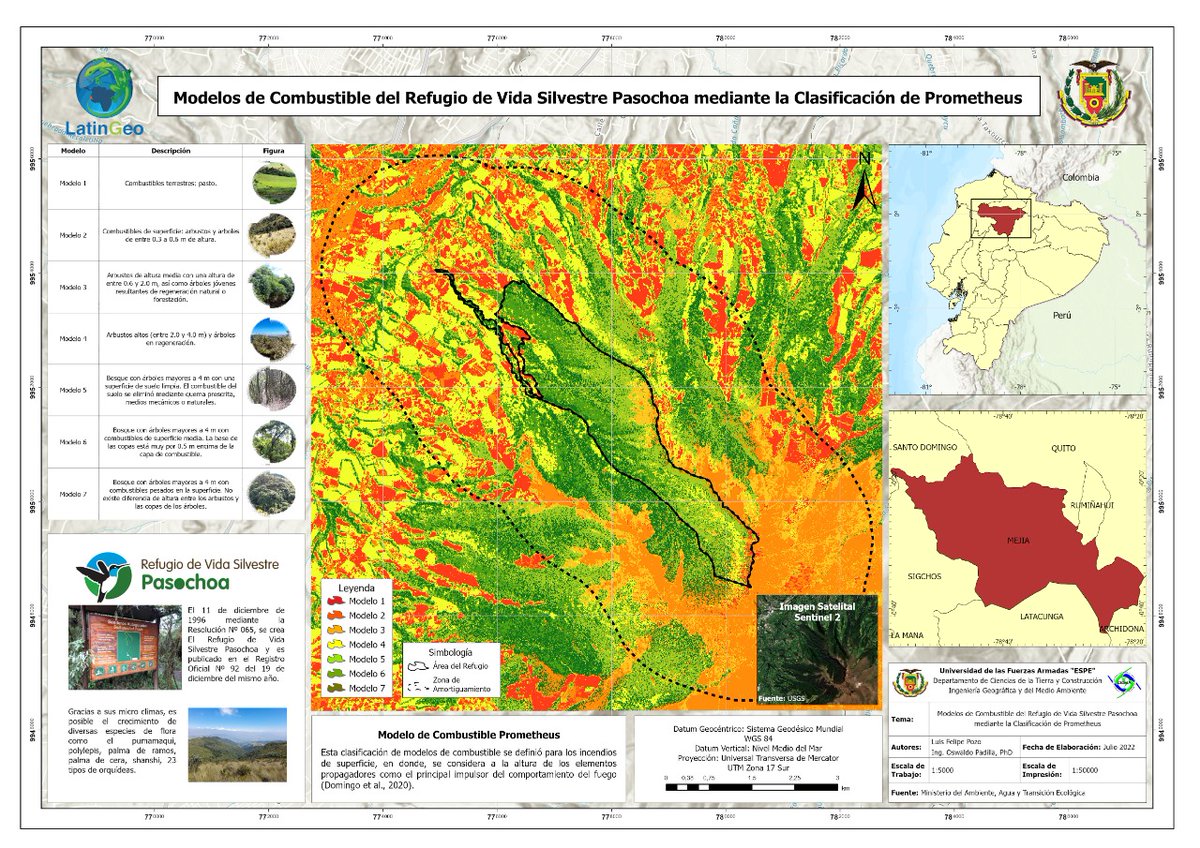Click the Modelo 6 legend swatch

click(x=336, y=675)
